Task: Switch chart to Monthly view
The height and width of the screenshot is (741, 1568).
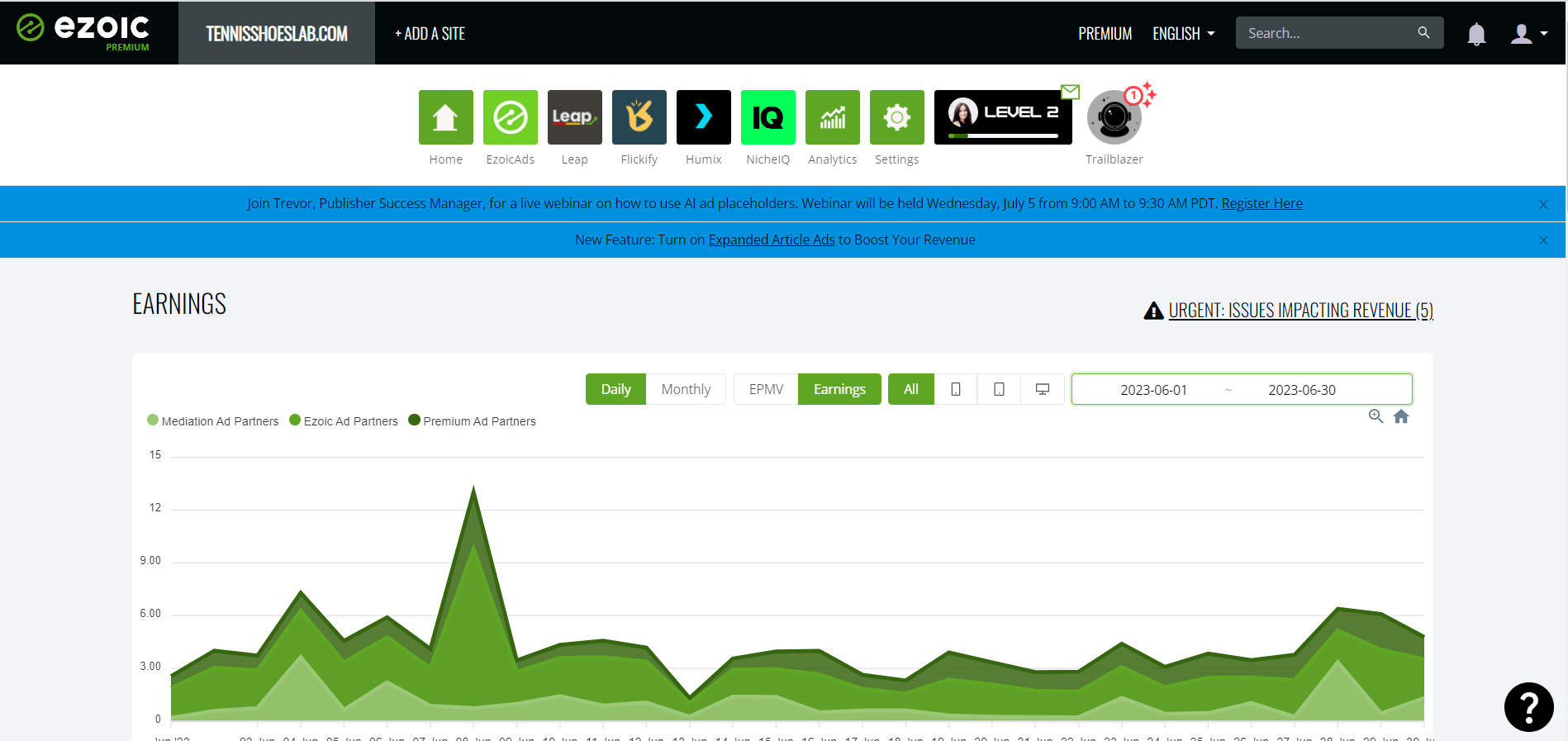Action: pyautogui.click(x=686, y=389)
